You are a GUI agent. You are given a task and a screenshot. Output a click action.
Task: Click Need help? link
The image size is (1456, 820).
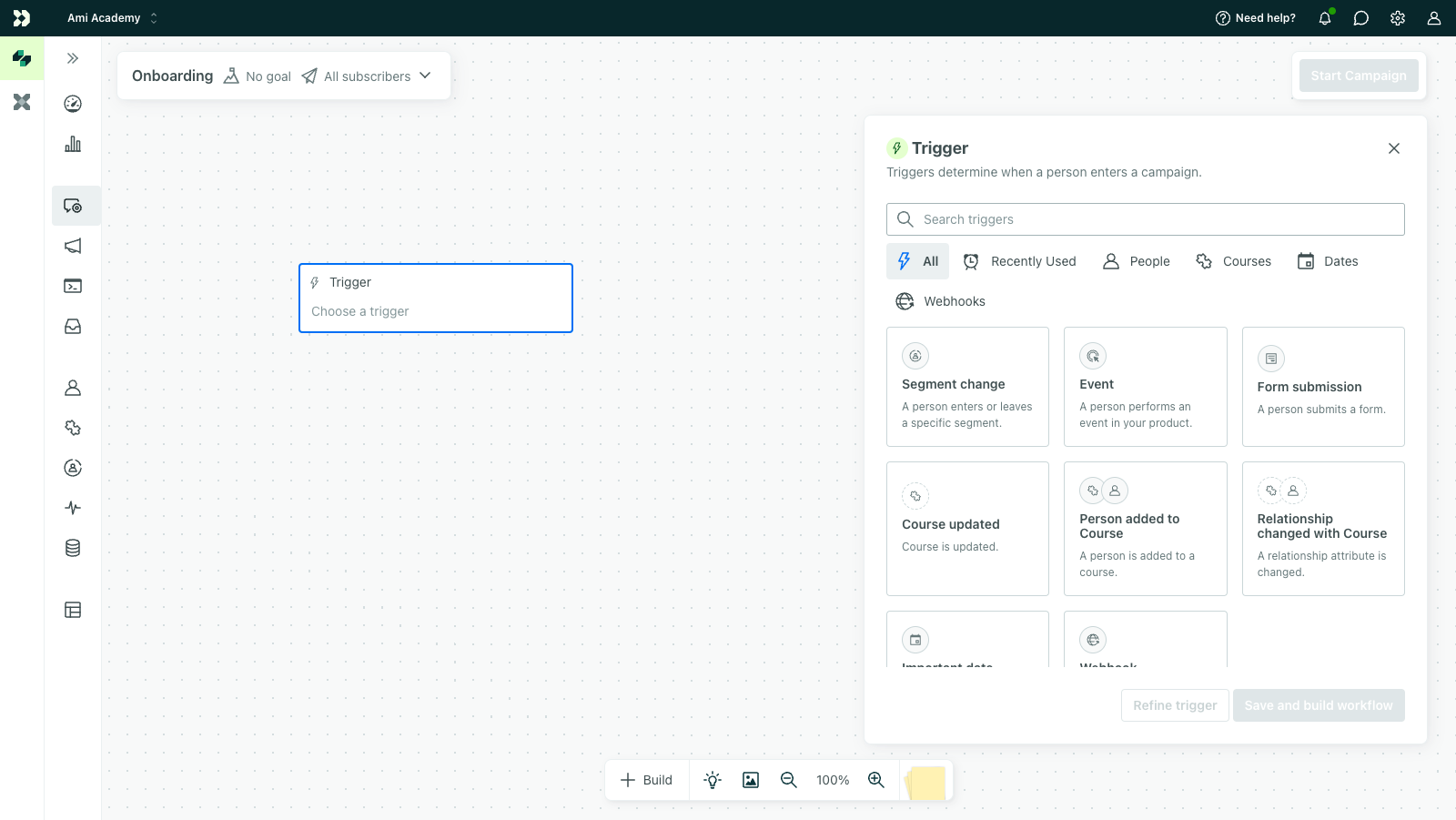[x=1256, y=18]
